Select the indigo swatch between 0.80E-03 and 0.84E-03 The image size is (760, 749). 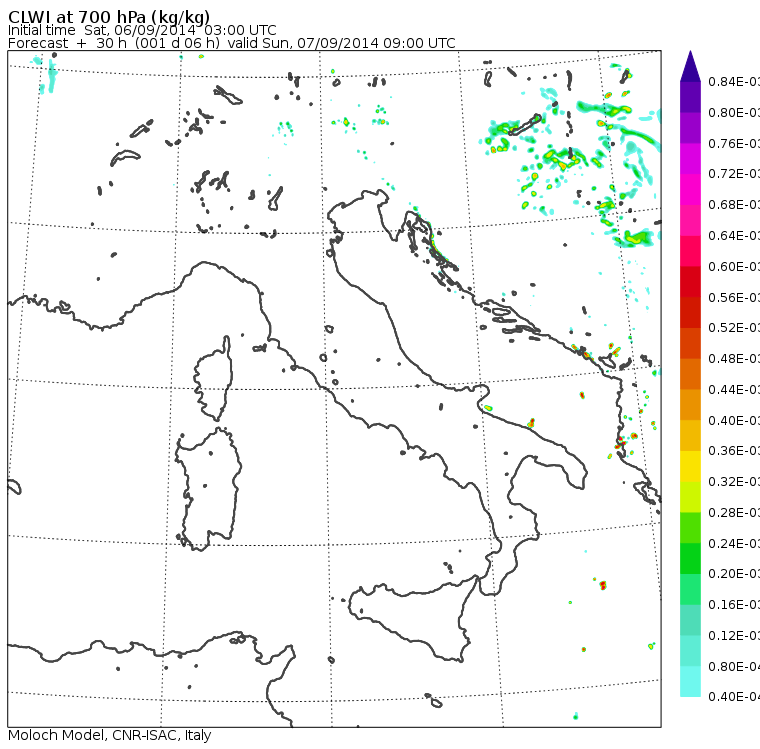pos(690,97)
